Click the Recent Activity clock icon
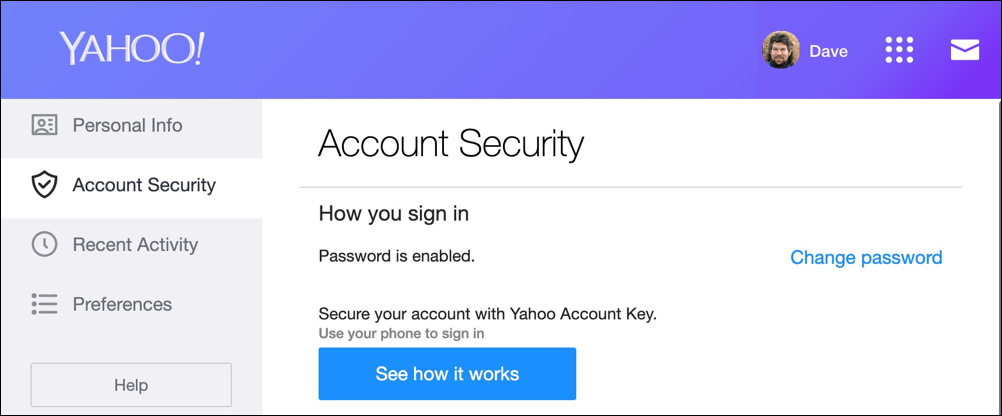Viewport: 1002px width, 416px height. 44,245
